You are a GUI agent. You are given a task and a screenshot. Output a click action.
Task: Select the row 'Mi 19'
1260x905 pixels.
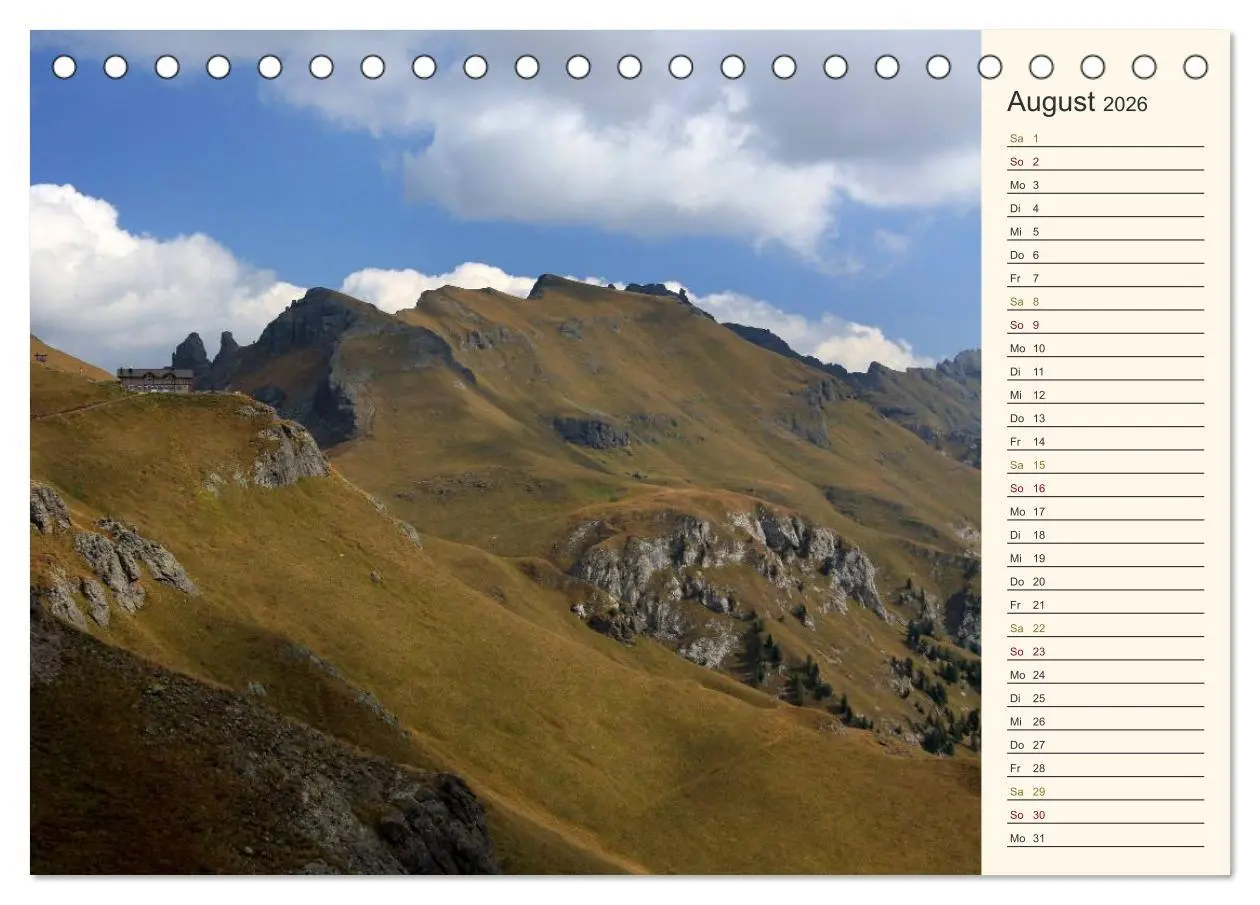click(1105, 558)
